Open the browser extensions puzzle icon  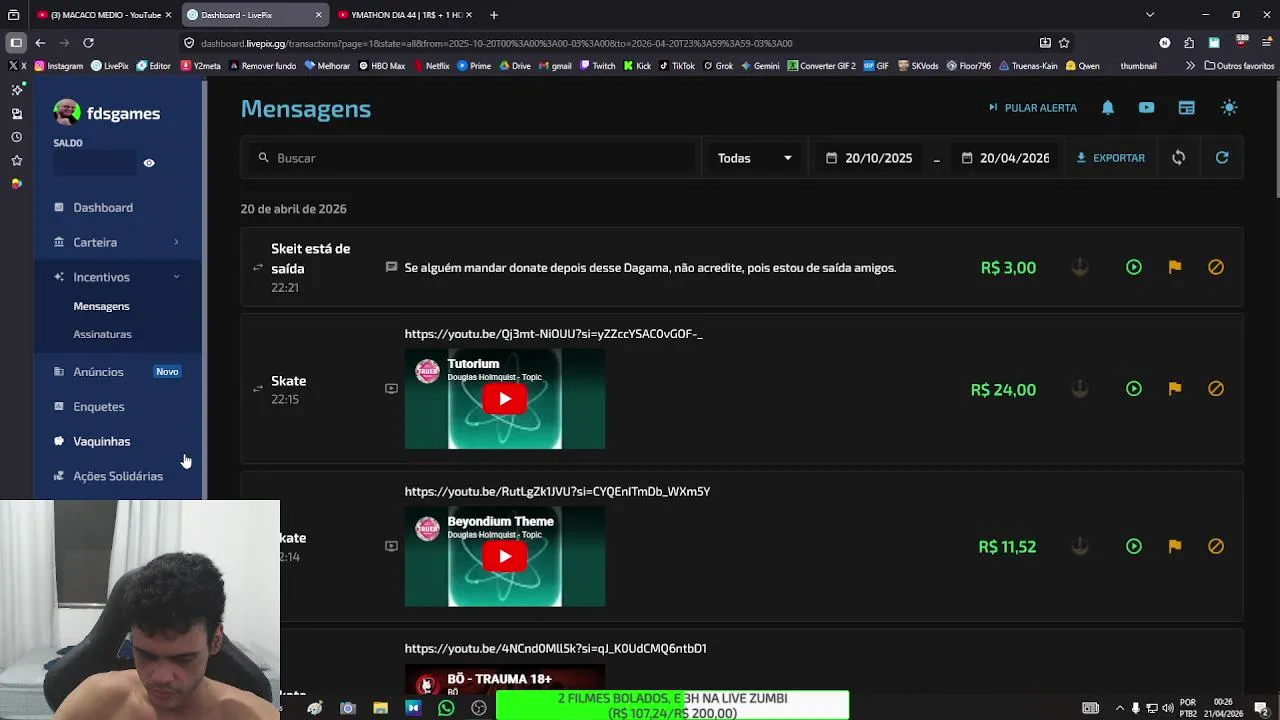click(1189, 43)
